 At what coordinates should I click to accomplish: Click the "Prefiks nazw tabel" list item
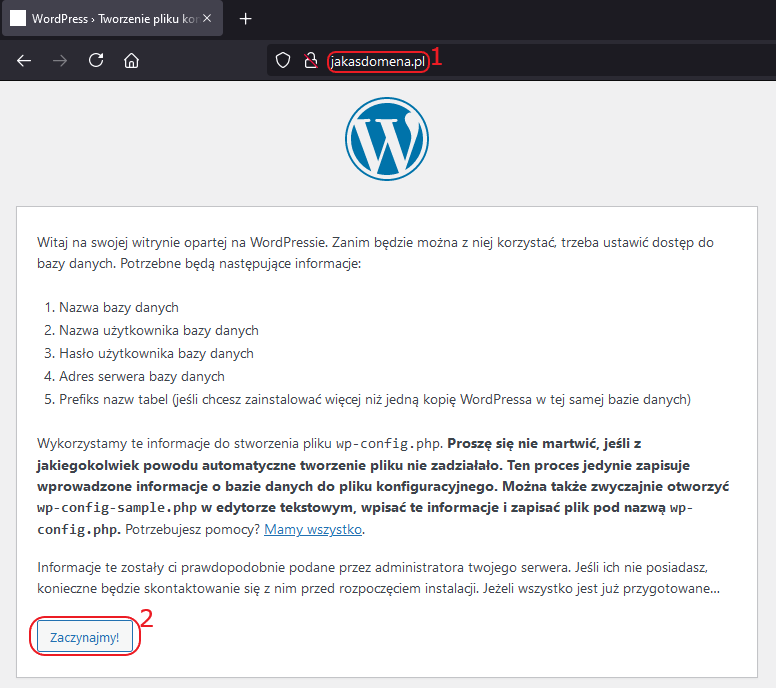click(x=375, y=399)
